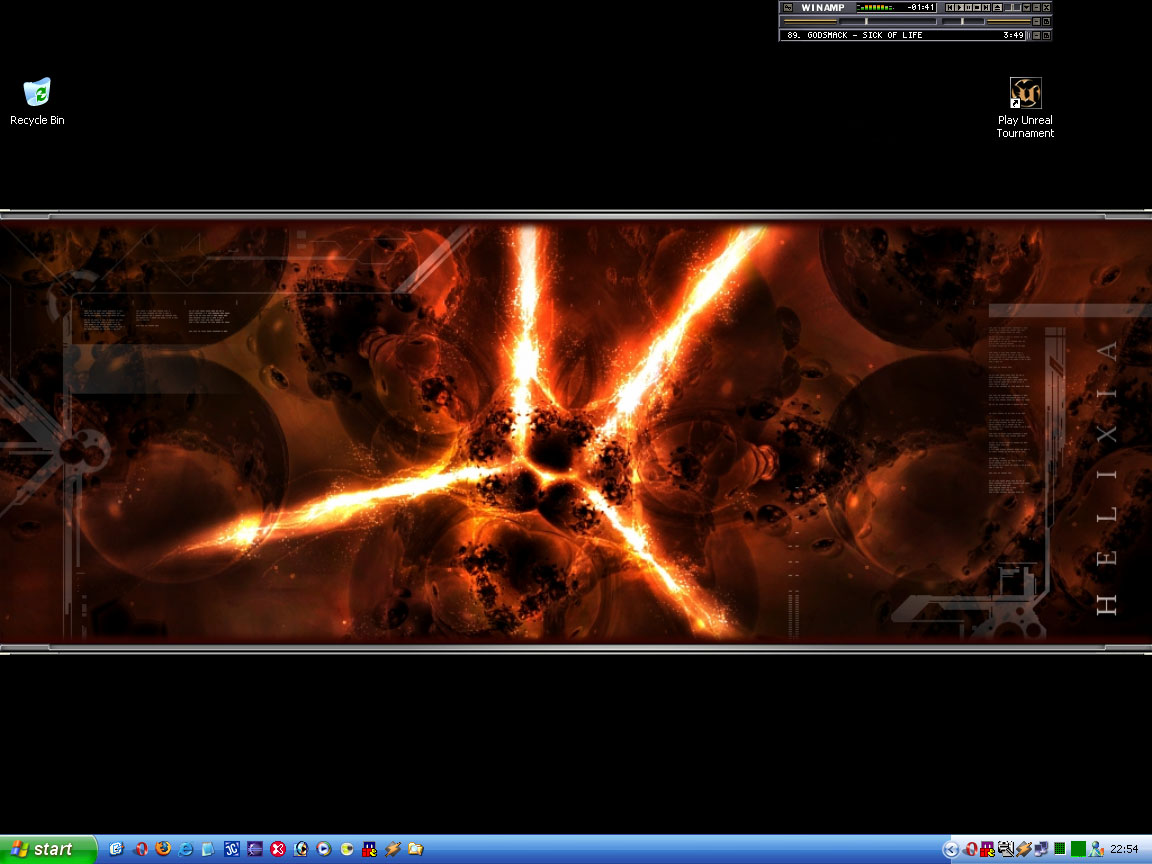Toggle window mode on Winamp playlist row
Screen dimensions: 1152x864
1047,35
